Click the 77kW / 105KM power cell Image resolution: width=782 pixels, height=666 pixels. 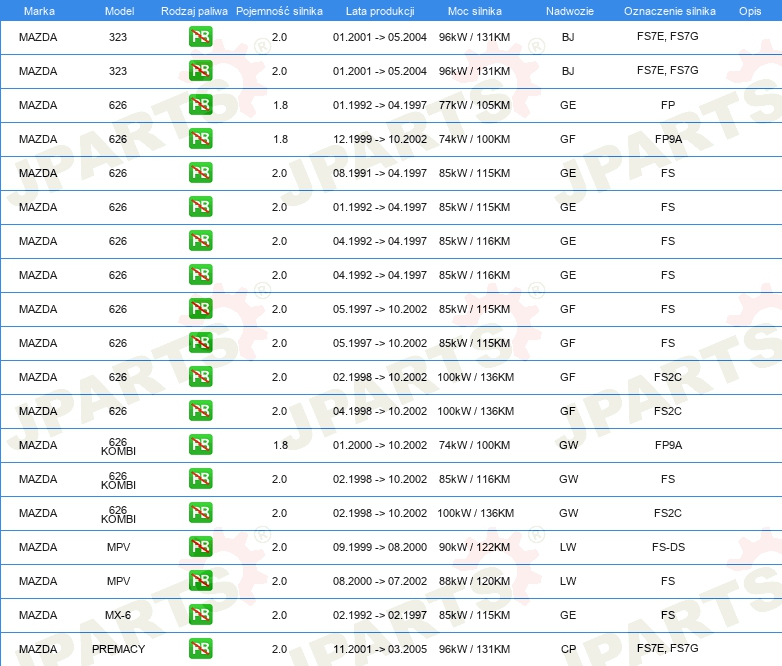[x=474, y=105]
